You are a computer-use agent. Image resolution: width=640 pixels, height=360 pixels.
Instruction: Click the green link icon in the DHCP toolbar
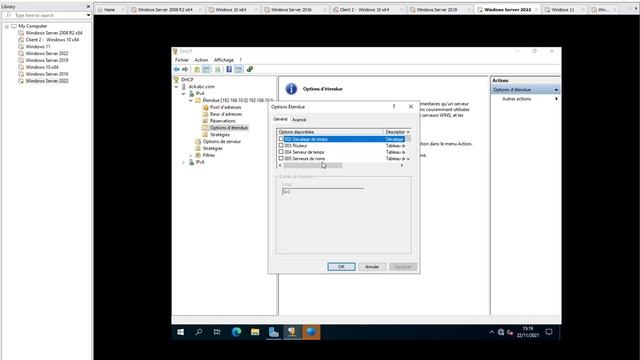(250, 69)
